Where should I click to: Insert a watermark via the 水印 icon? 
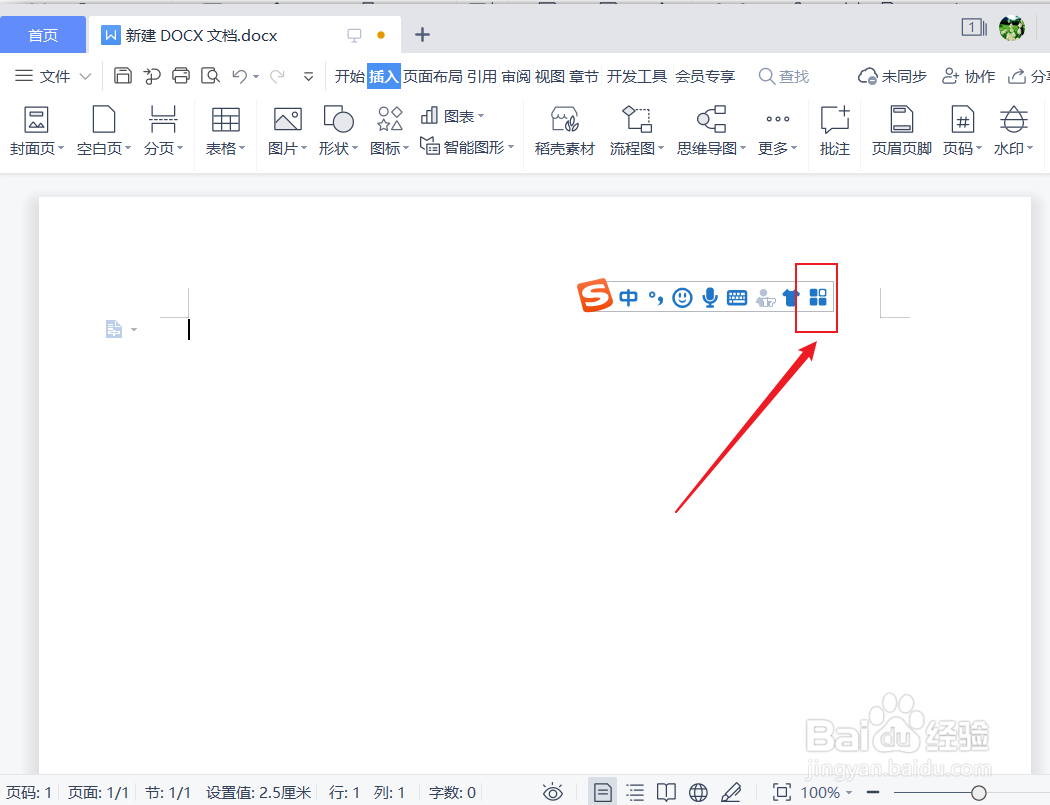pos(1013,128)
